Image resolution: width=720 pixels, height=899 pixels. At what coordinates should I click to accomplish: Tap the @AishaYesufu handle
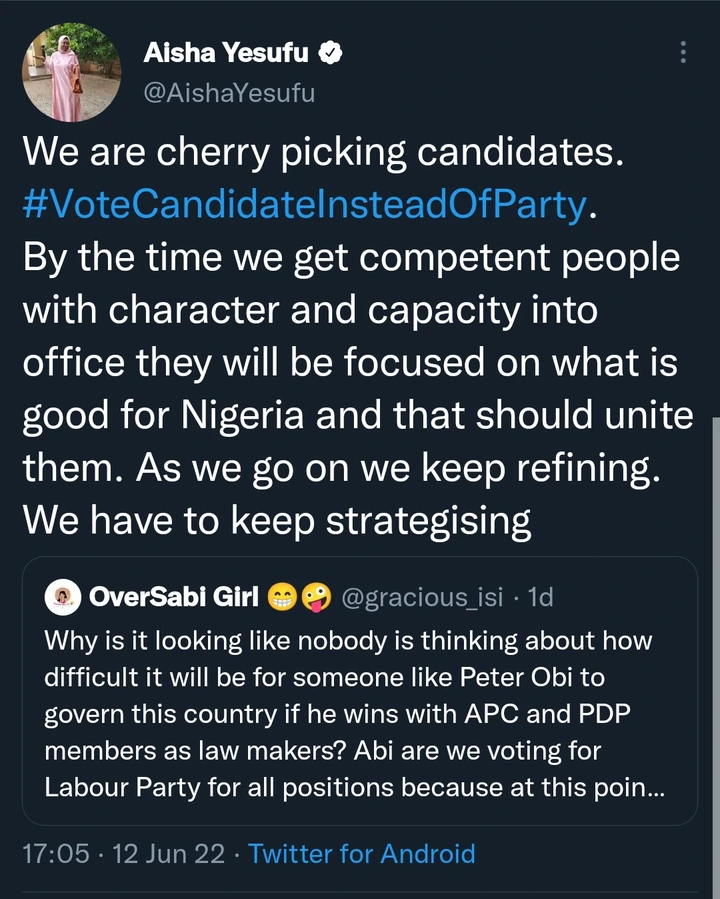click(229, 93)
